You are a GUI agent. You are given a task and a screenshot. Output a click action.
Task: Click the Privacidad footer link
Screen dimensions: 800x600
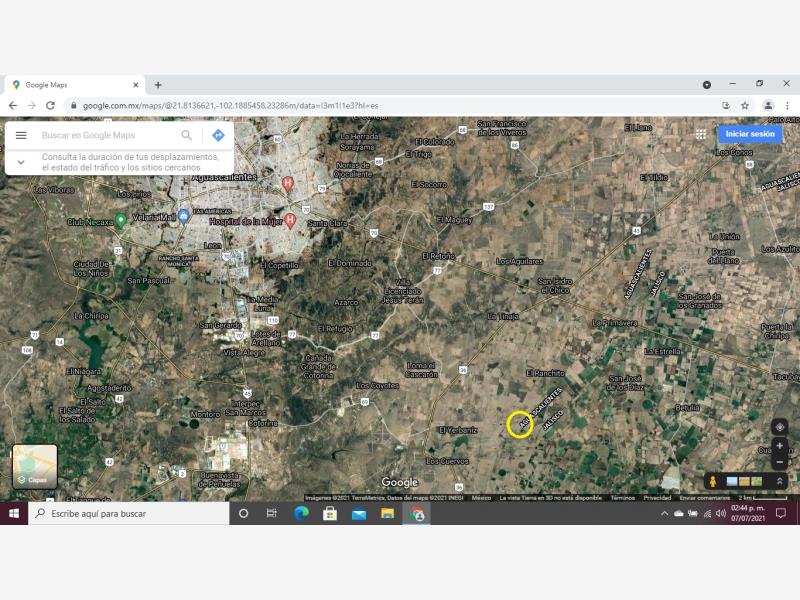tap(657, 497)
